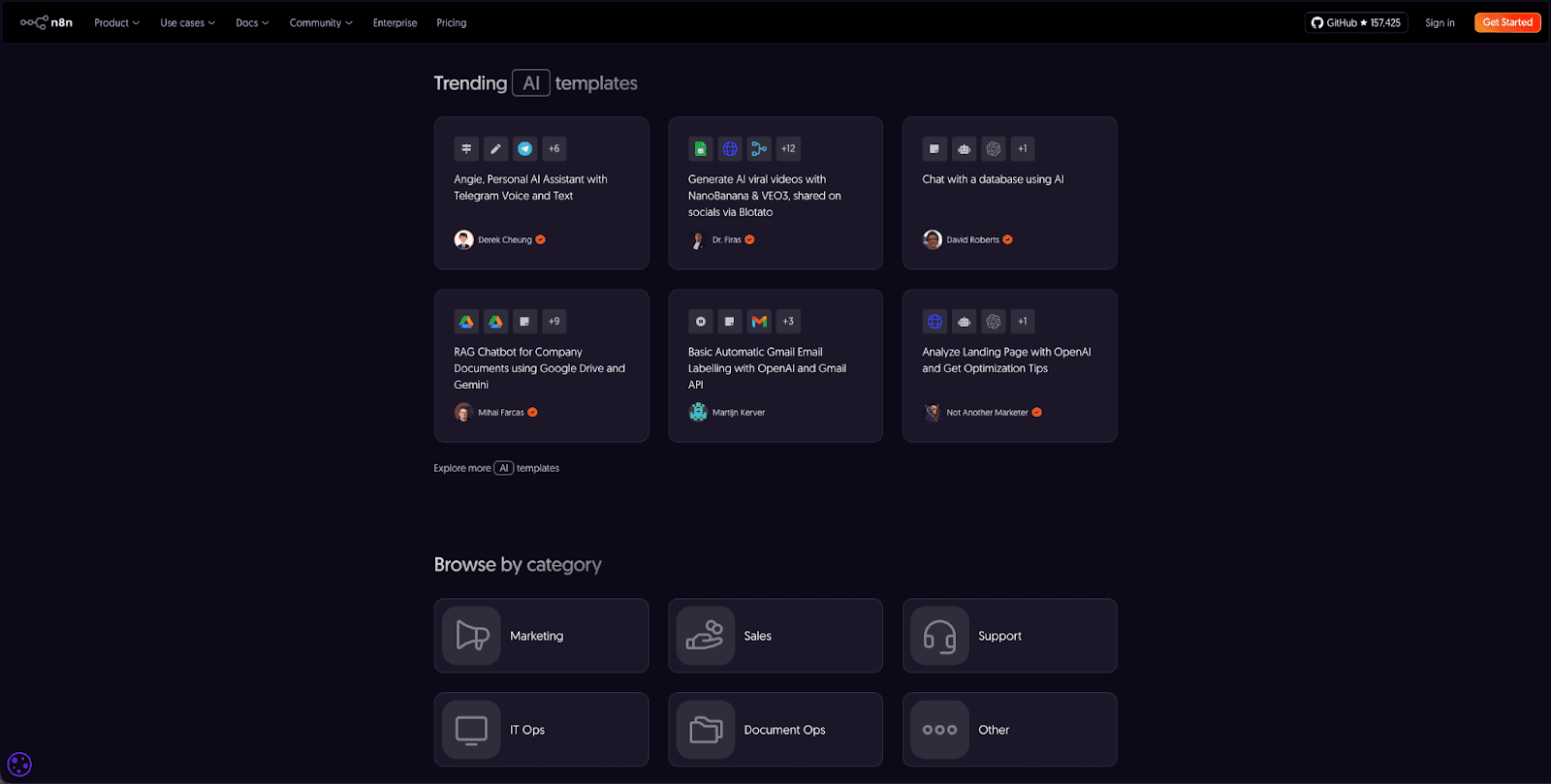Viewport: 1551px width, 784px height.
Task: Click the pencil edit icon in Angie card
Action: click(x=495, y=148)
